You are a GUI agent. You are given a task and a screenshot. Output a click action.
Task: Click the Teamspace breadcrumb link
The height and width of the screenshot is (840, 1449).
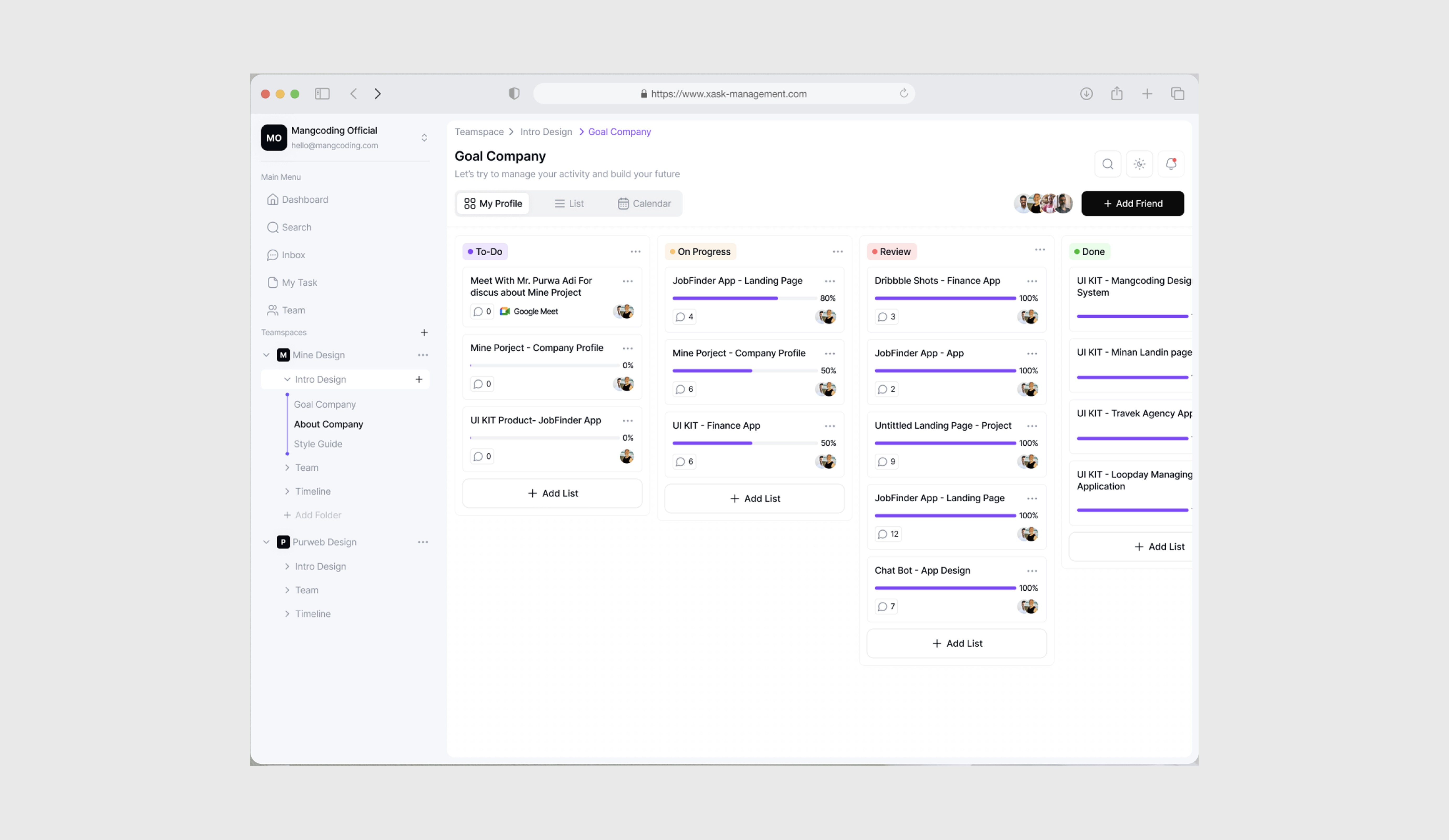(479, 132)
